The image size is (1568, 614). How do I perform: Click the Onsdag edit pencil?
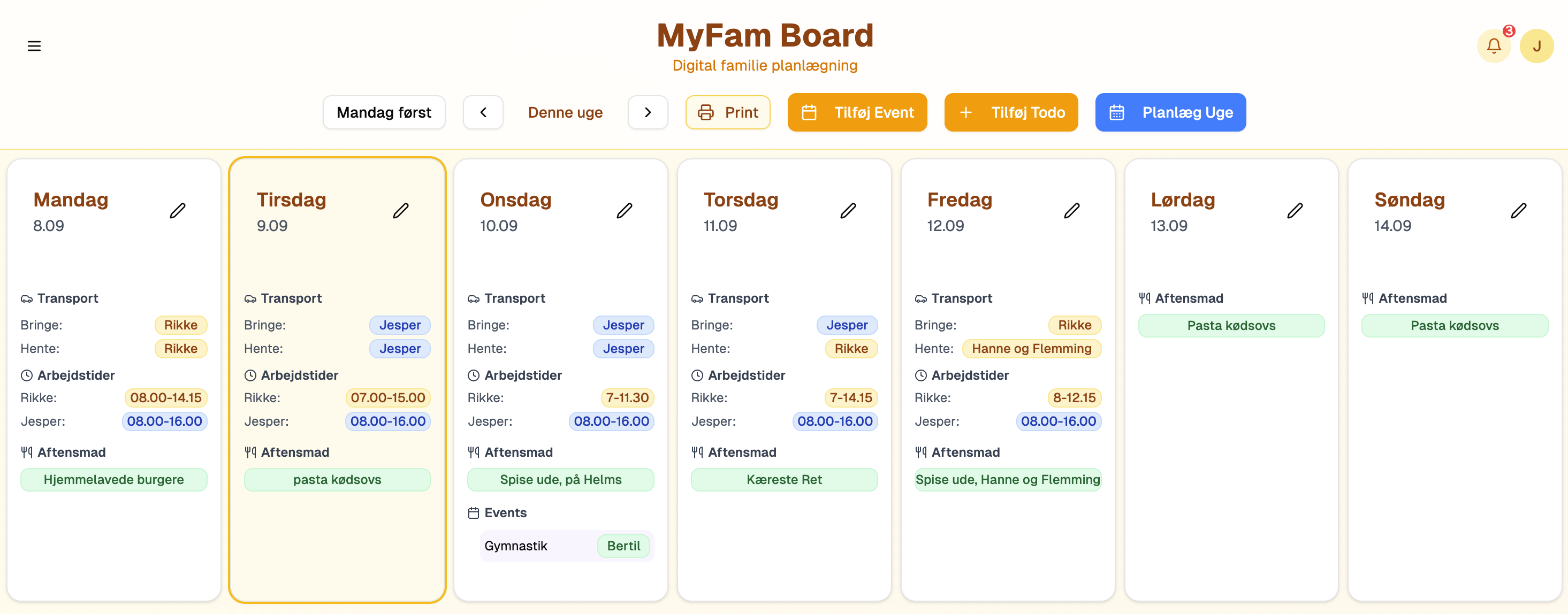pyautogui.click(x=624, y=211)
